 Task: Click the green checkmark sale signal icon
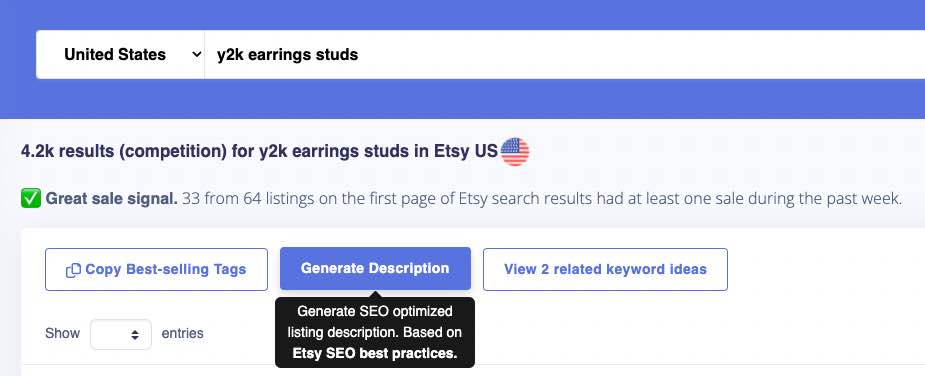click(31, 199)
